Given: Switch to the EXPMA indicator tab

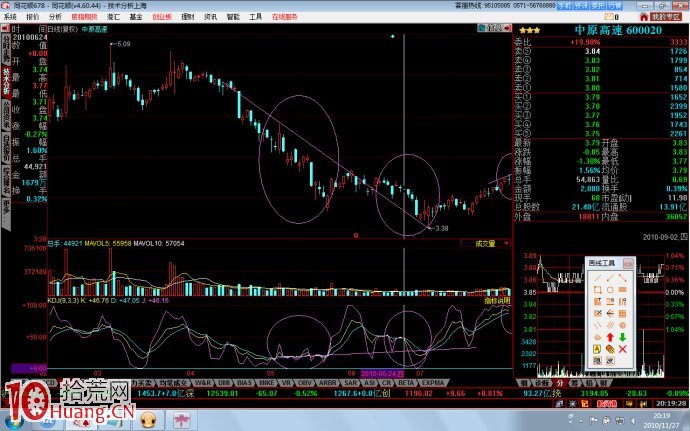Looking at the screenshot, I should pos(433,382).
